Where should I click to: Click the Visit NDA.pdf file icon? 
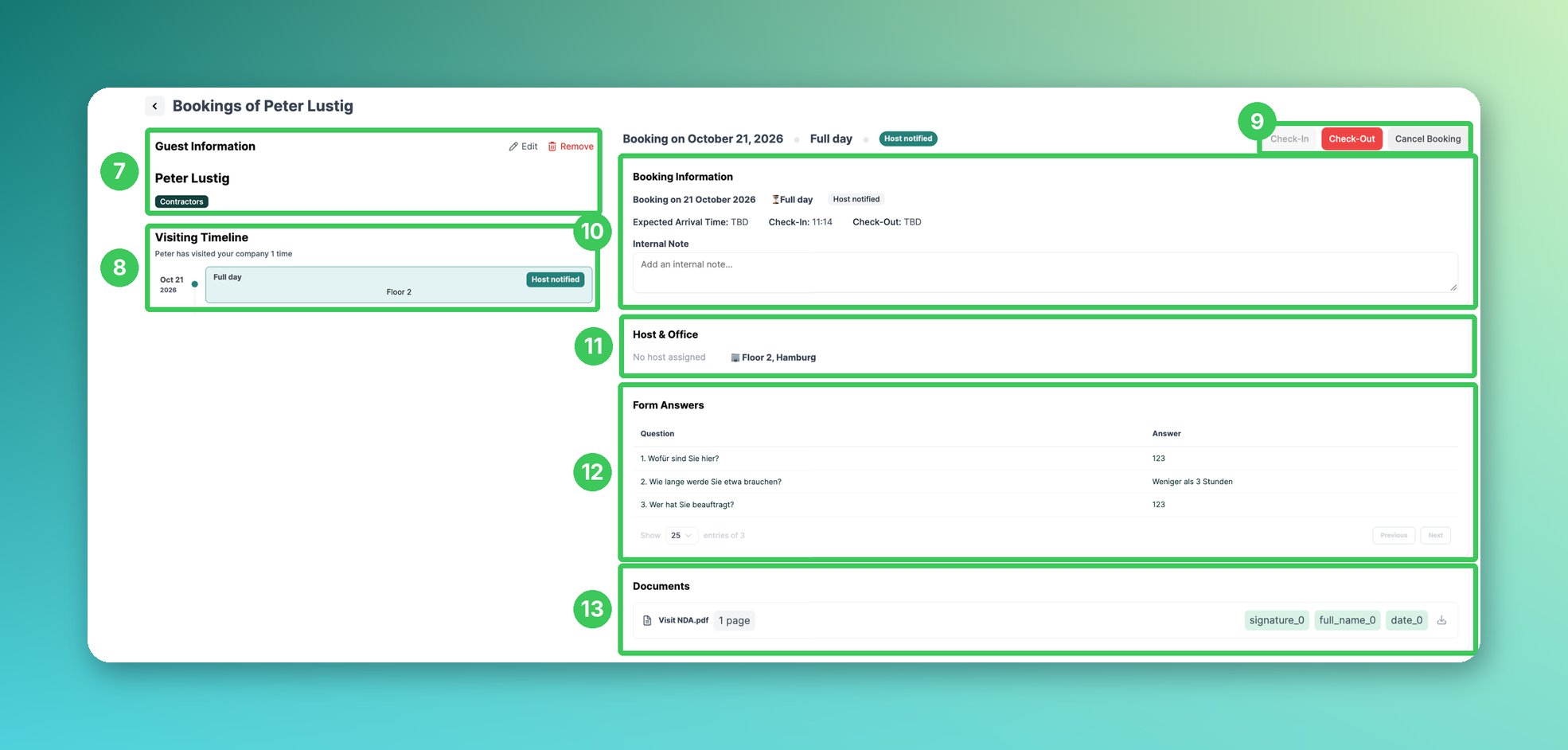tap(647, 620)
